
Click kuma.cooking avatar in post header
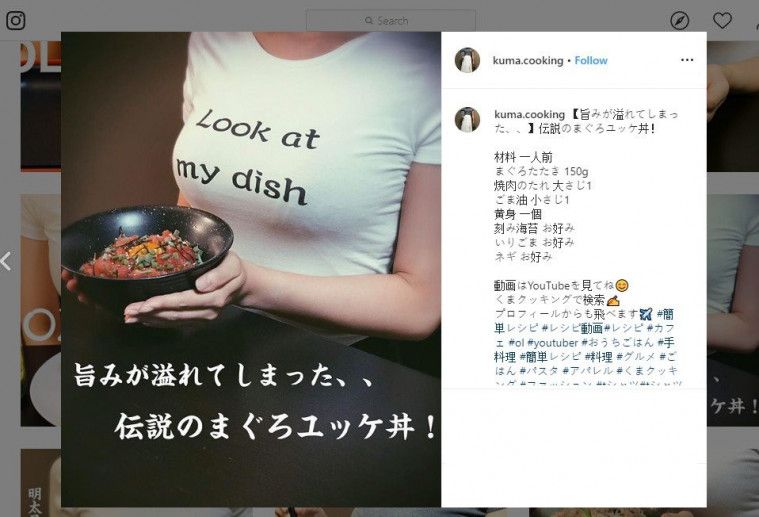tap(467, 60)
